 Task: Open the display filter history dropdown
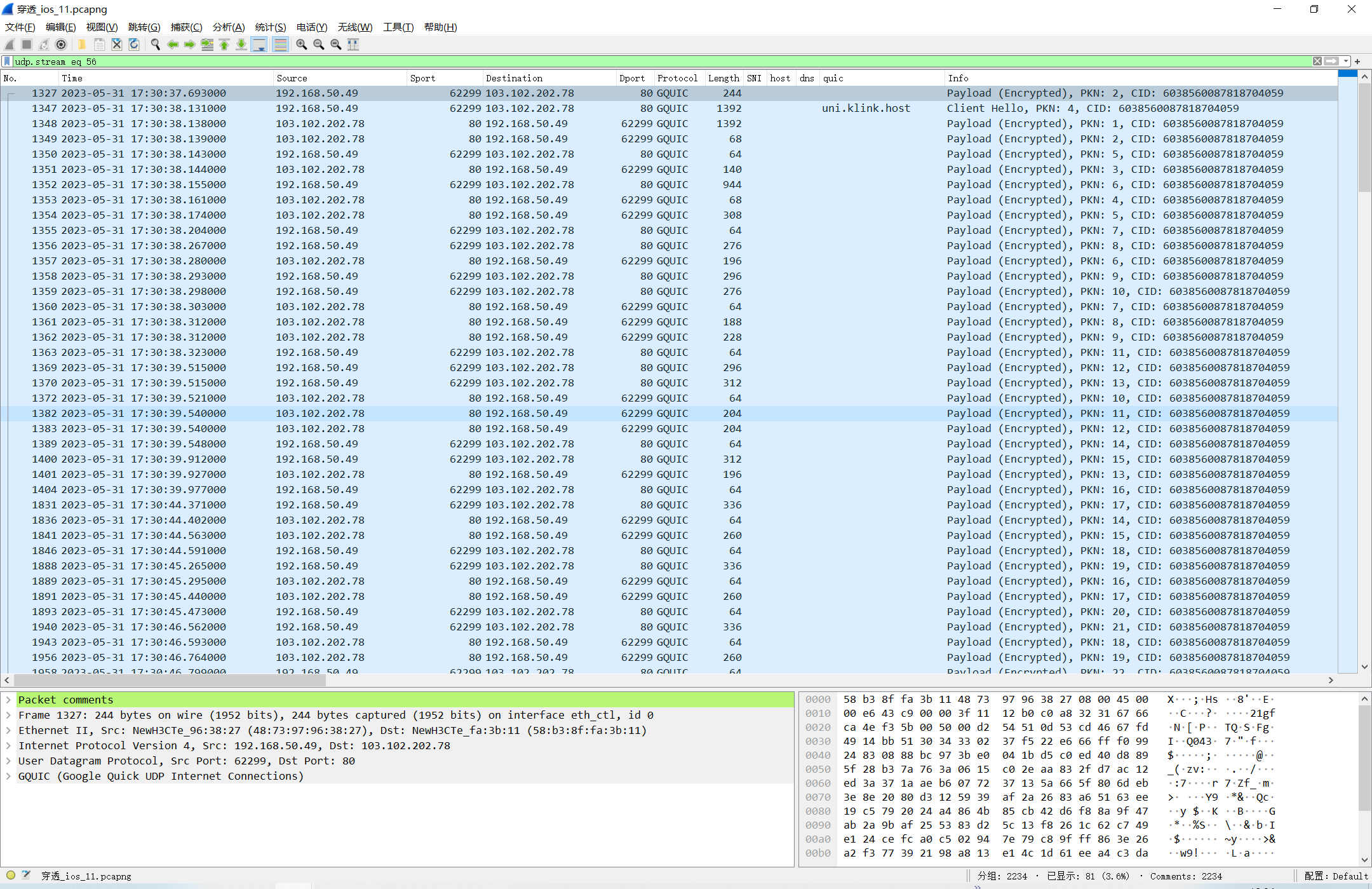[1346, 62]
